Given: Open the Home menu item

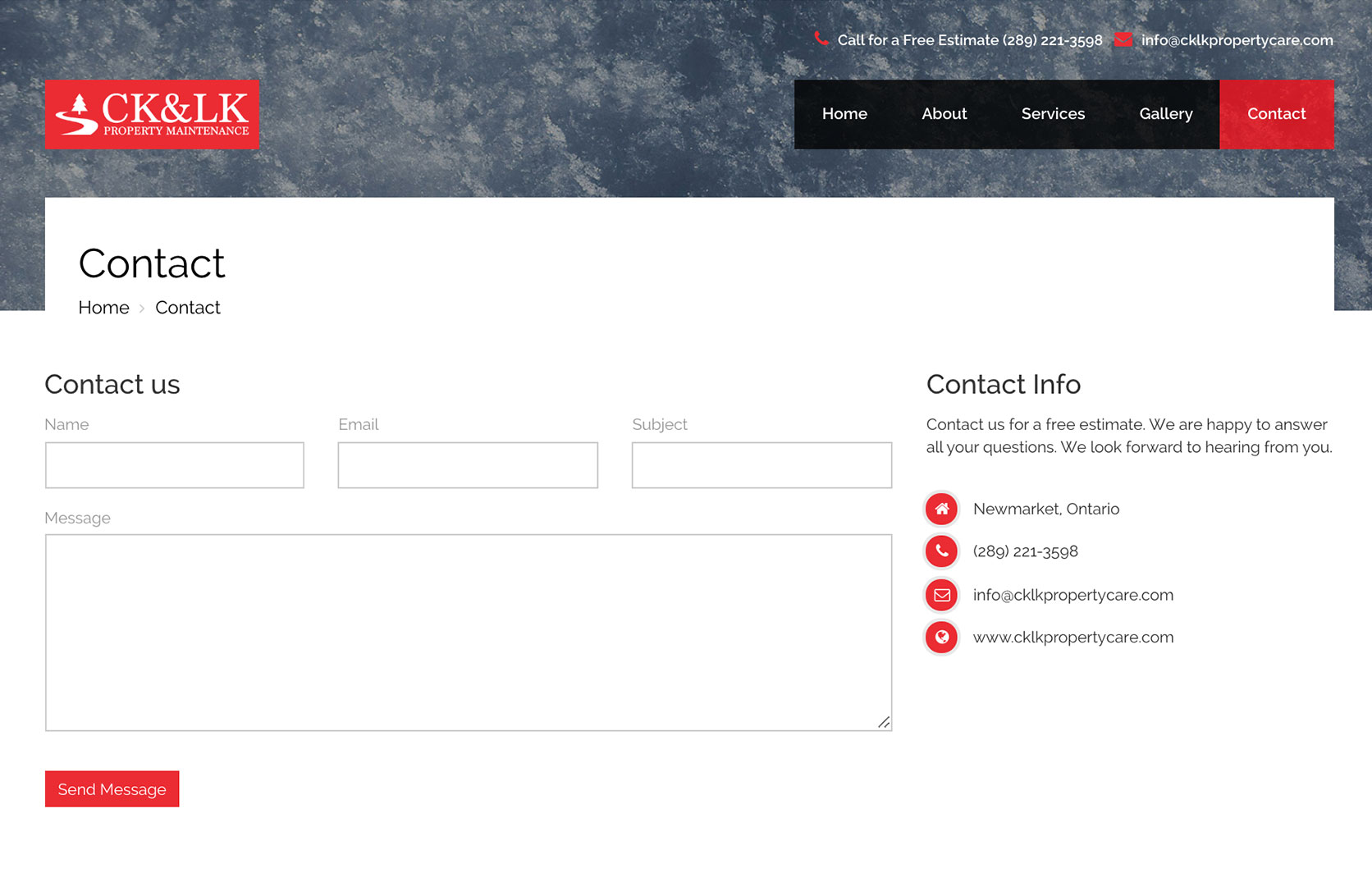Looking at the screenshot, I should point(844,114).
